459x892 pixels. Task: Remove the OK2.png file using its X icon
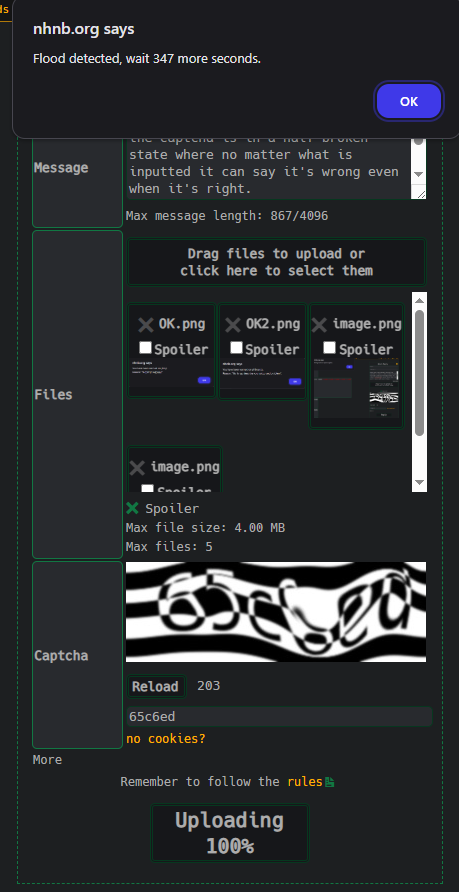(233, 325)
